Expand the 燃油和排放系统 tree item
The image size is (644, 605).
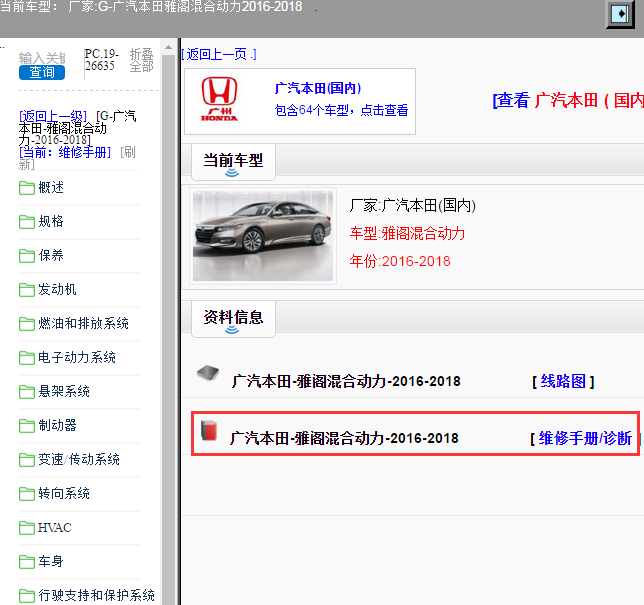click(83, 324)
